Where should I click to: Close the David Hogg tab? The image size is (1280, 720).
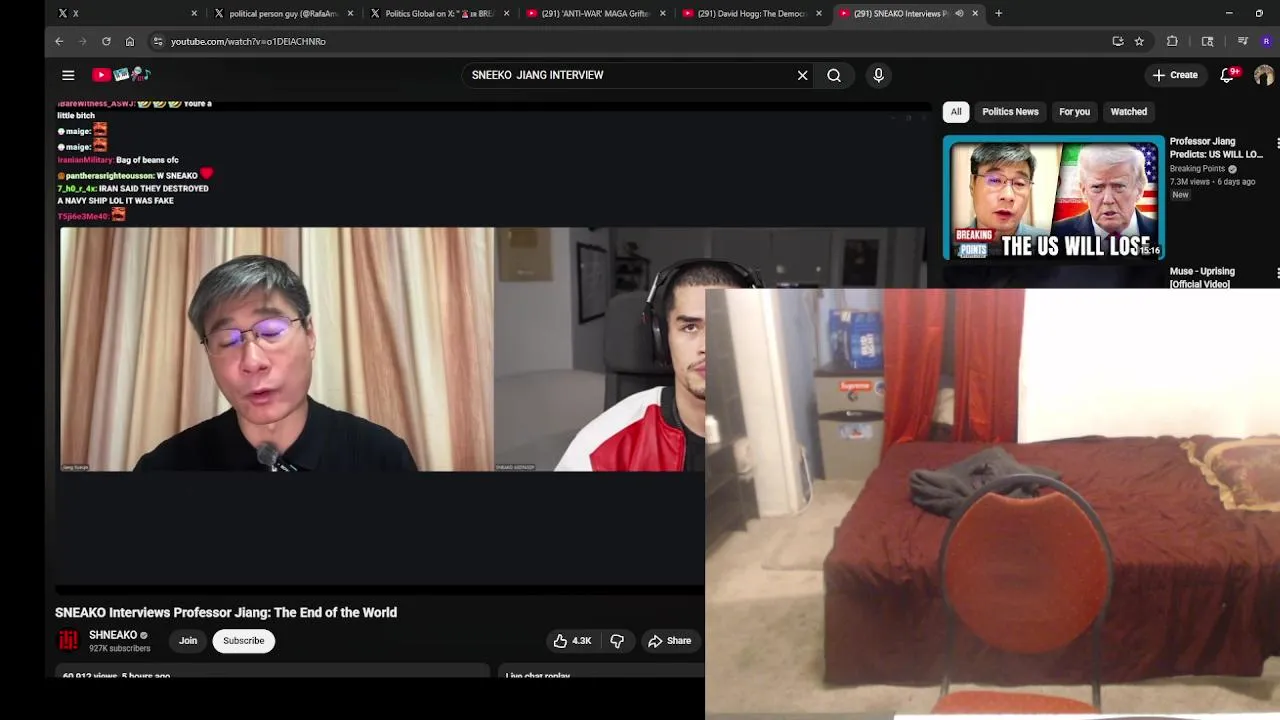click(x=819, y=13)
